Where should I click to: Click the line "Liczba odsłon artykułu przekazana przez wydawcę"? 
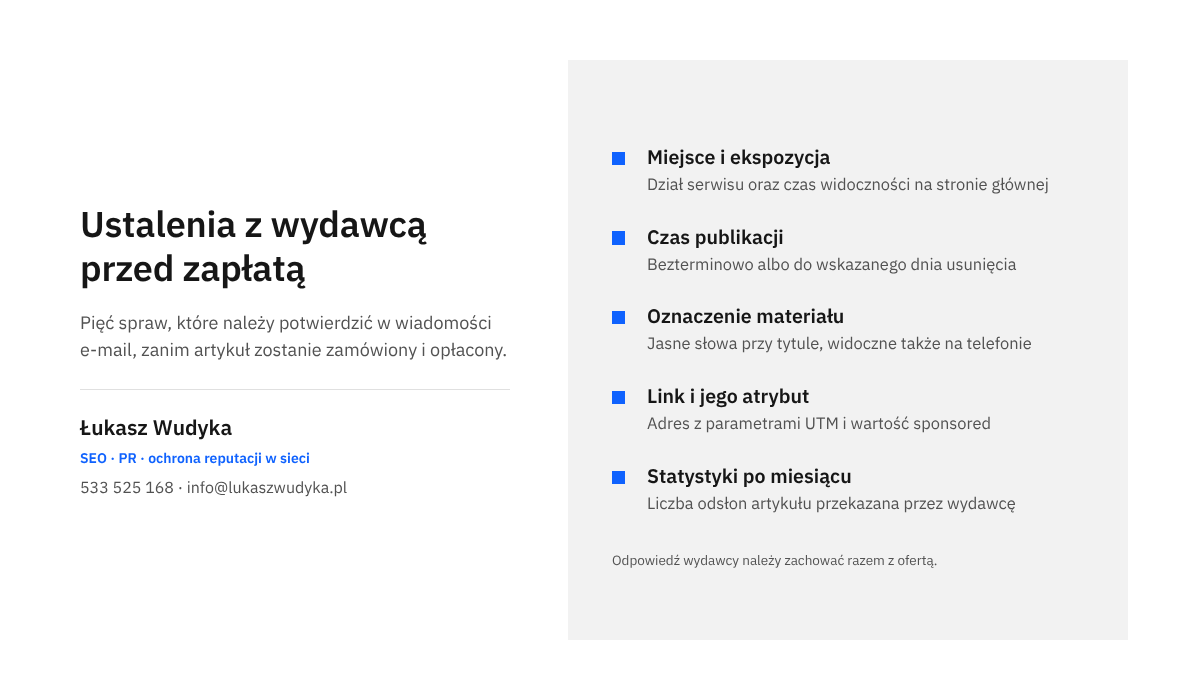click(831, 504)
